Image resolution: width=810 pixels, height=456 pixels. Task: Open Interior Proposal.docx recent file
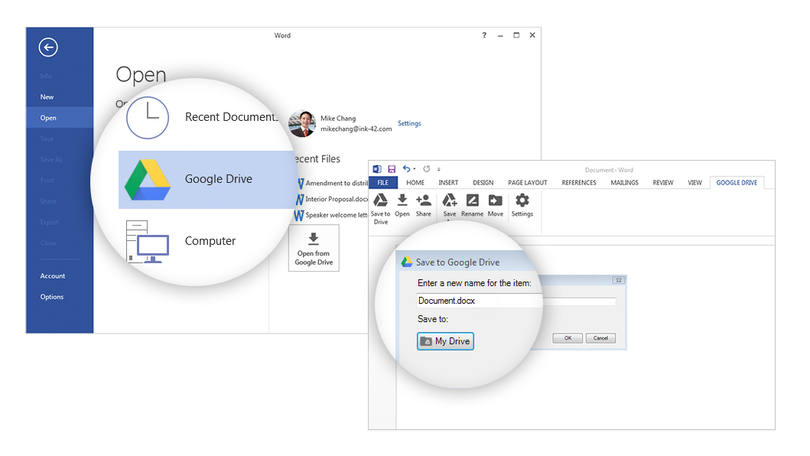click(333, 199)
